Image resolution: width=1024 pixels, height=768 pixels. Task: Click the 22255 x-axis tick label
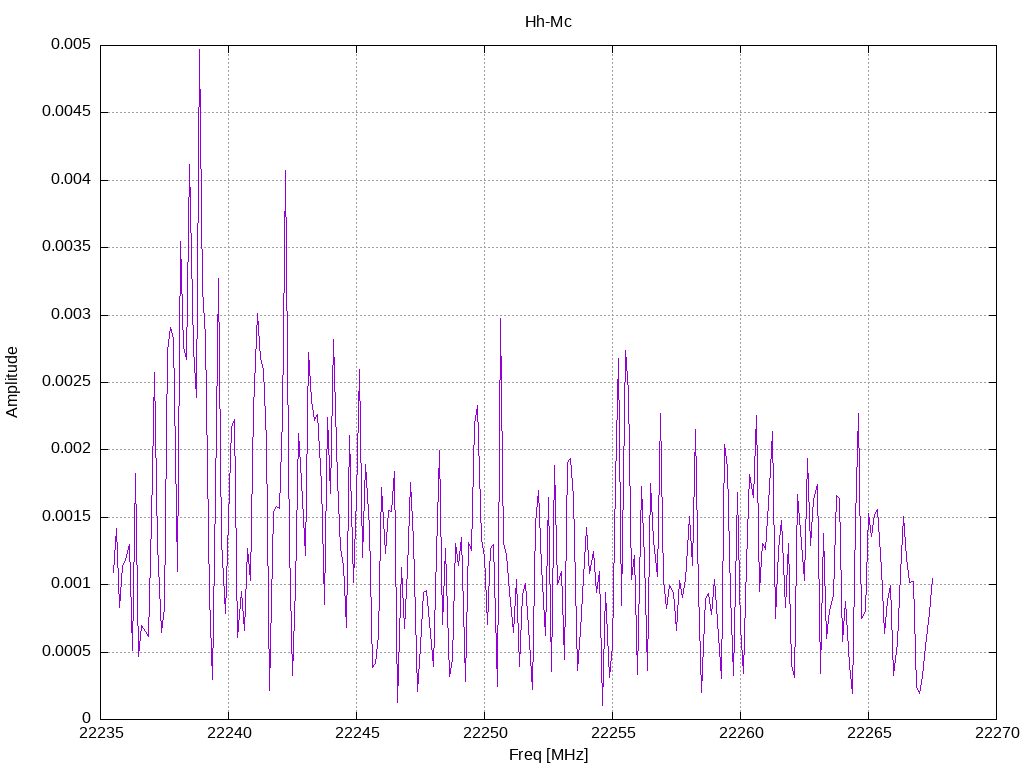point(612,733)
